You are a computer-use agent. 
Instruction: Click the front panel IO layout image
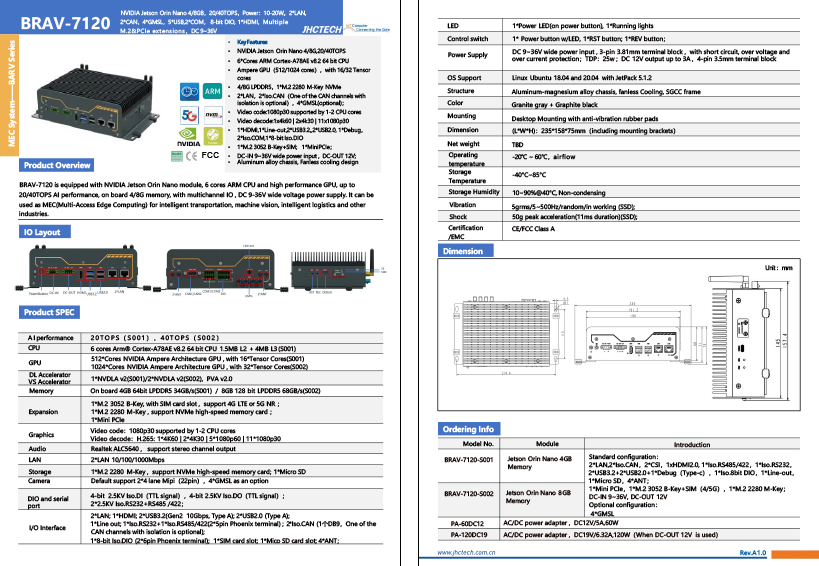click(82, 270)
